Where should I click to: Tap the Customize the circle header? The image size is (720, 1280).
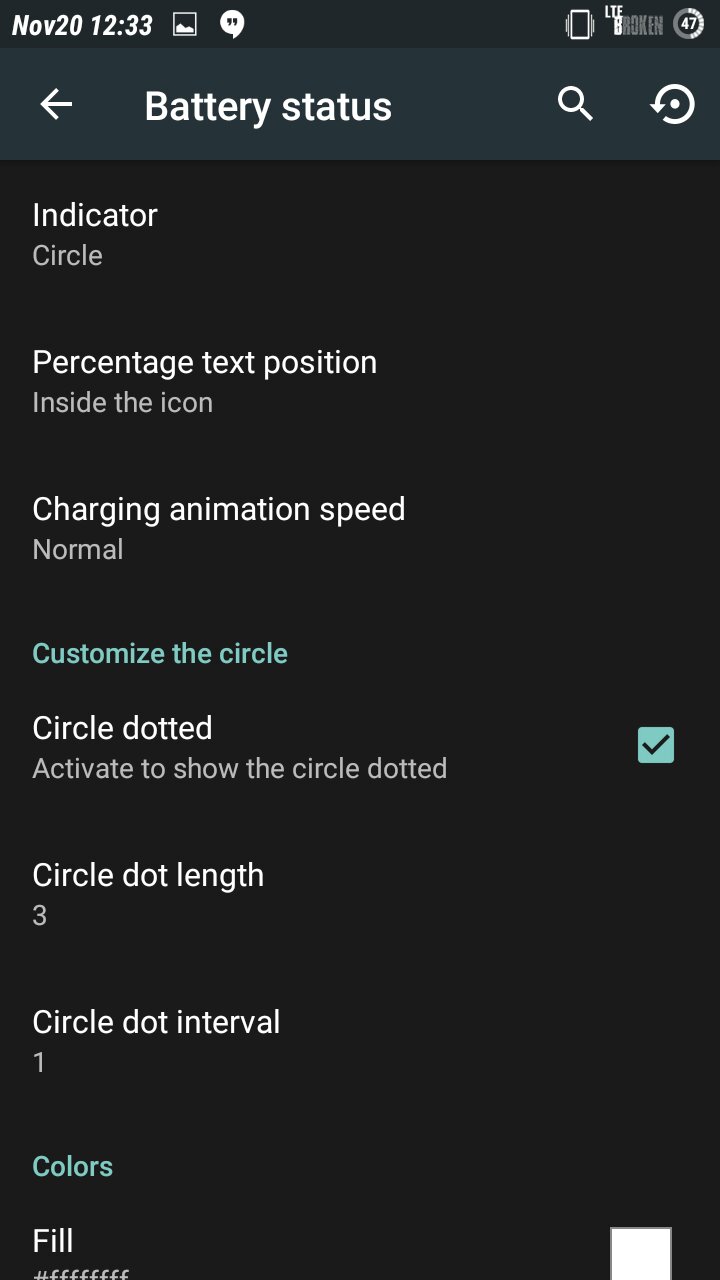click(x=160, y=653)
